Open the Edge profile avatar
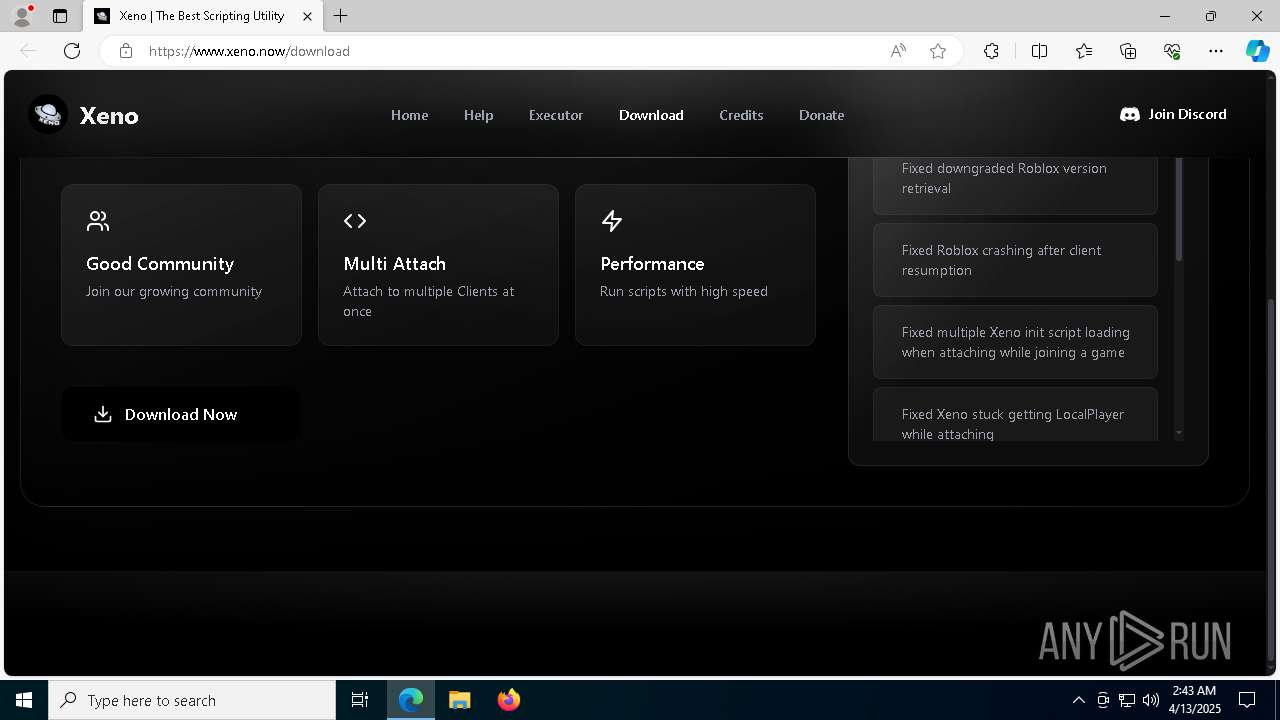Screen dimensions: 1280x720 point(21,16)
